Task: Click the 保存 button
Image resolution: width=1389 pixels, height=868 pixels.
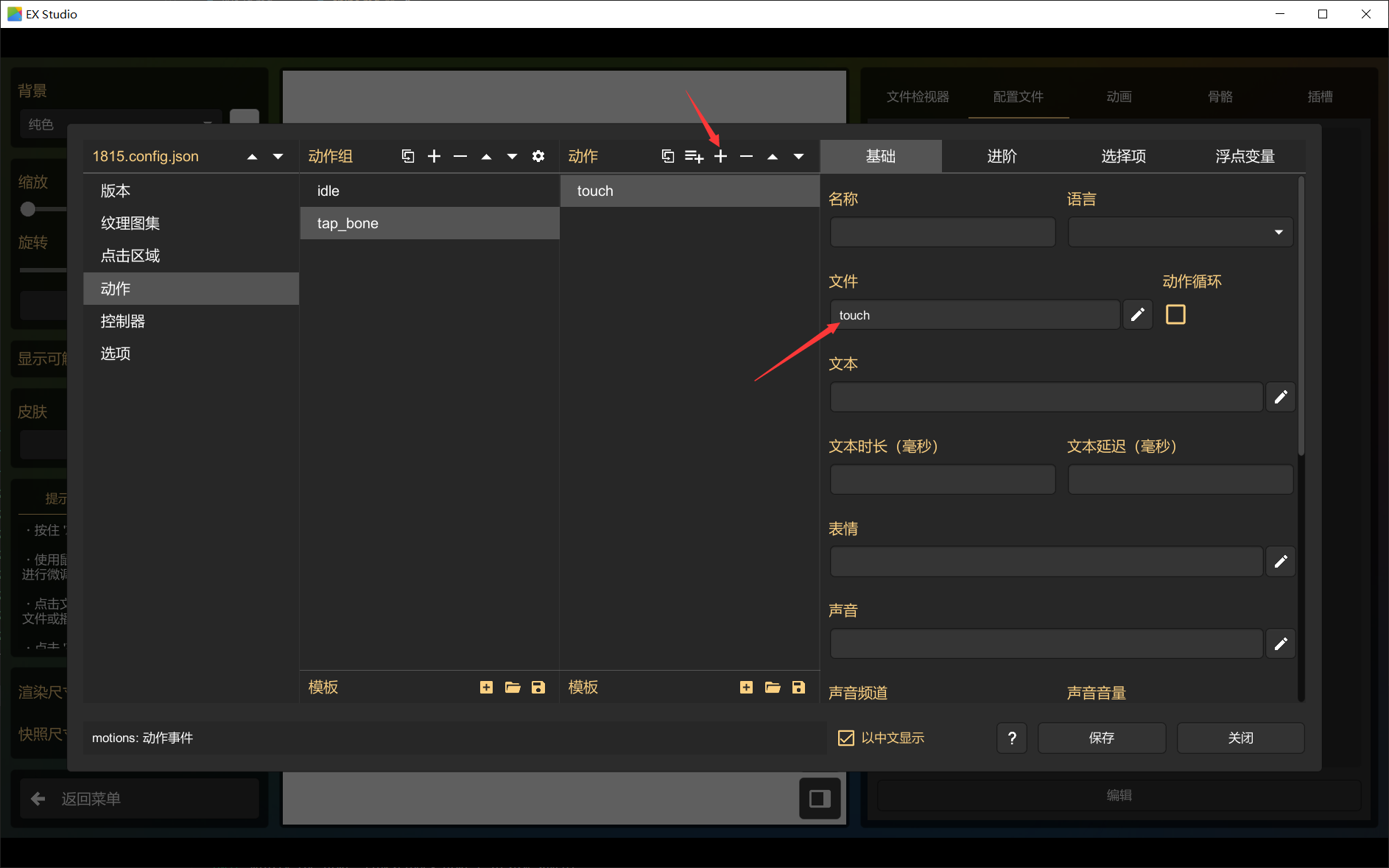Action: (1102, 738)
